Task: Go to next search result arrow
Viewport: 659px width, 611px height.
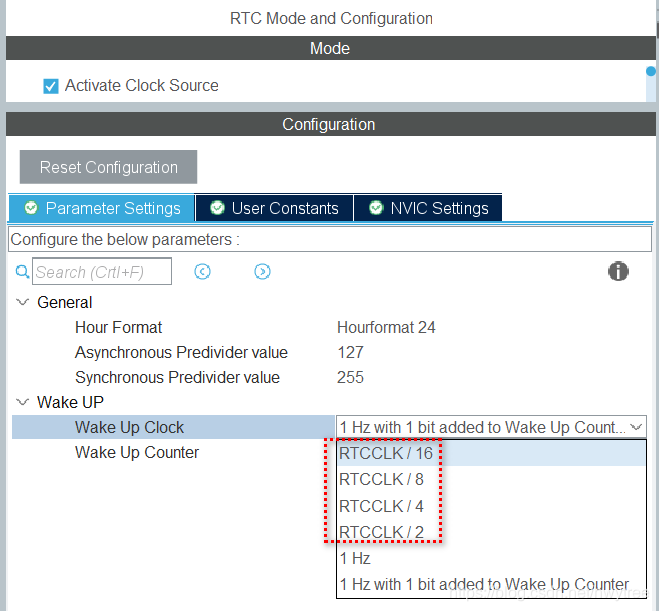Action: click(x=262, y=271)
